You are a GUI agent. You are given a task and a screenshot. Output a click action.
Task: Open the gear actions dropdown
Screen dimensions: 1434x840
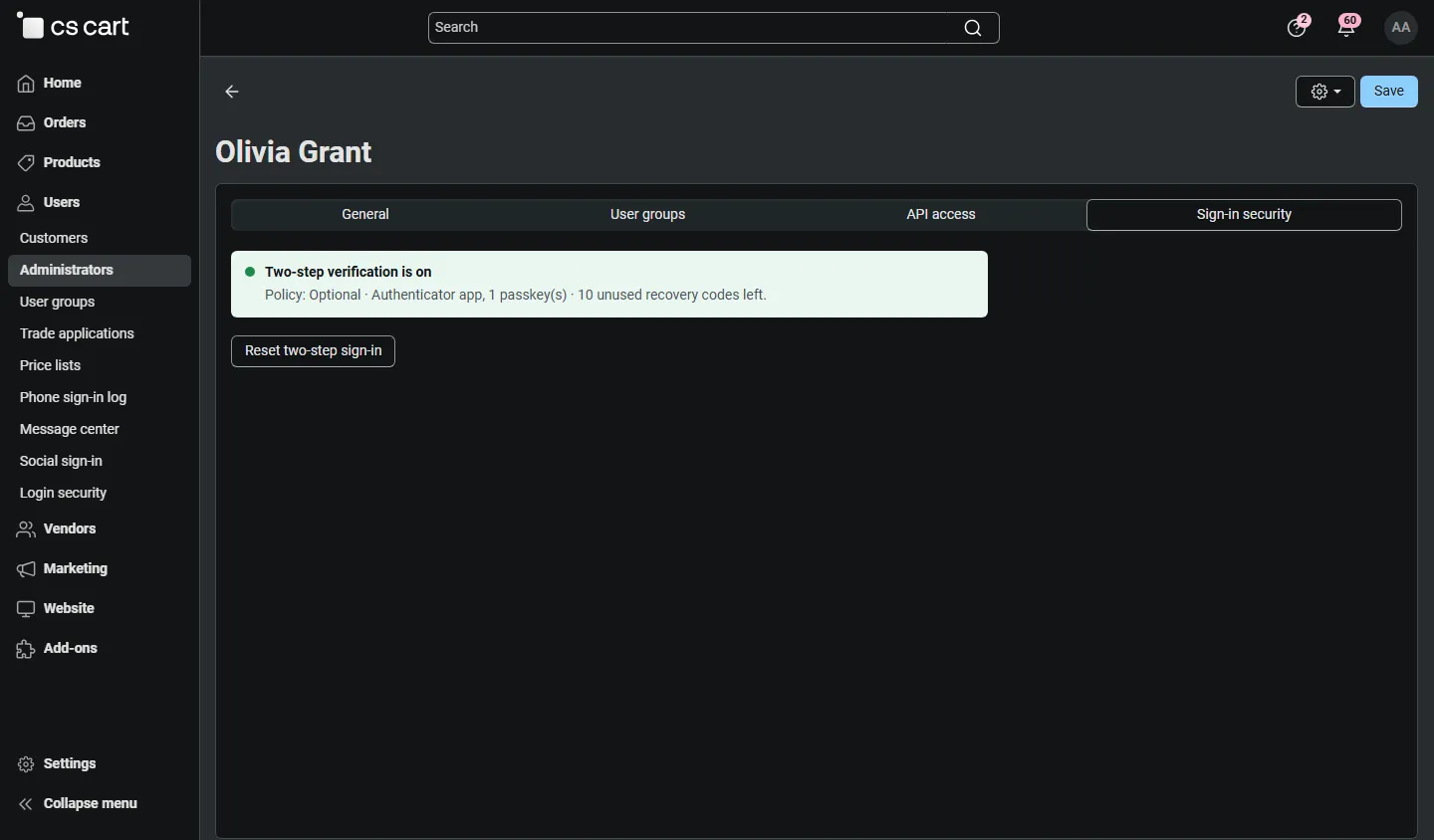1325,92
